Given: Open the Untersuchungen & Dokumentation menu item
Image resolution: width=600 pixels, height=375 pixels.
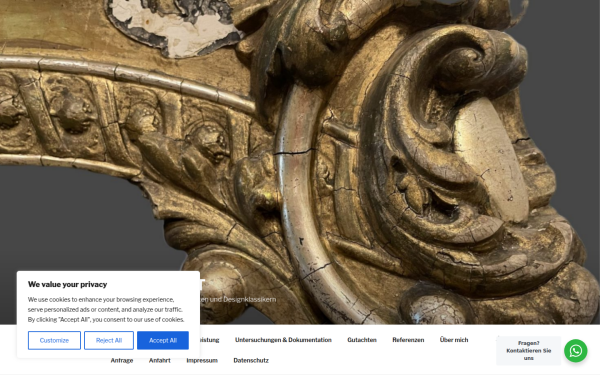Looking at the screenshot, I should point(283,340).
